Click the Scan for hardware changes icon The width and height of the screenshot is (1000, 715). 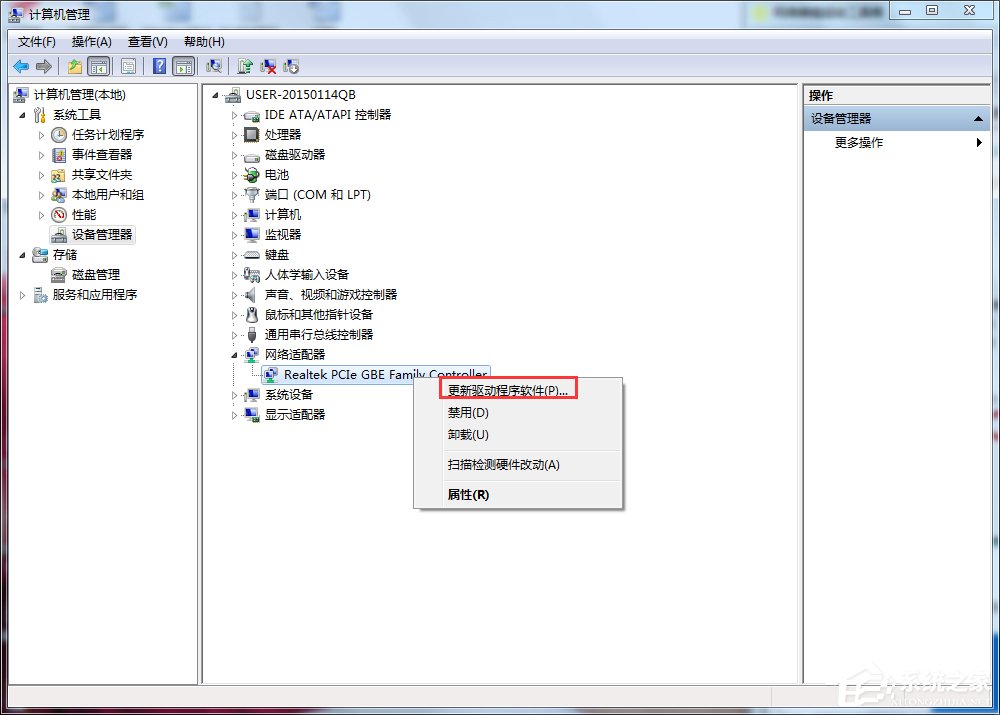[x=213, y=66]
